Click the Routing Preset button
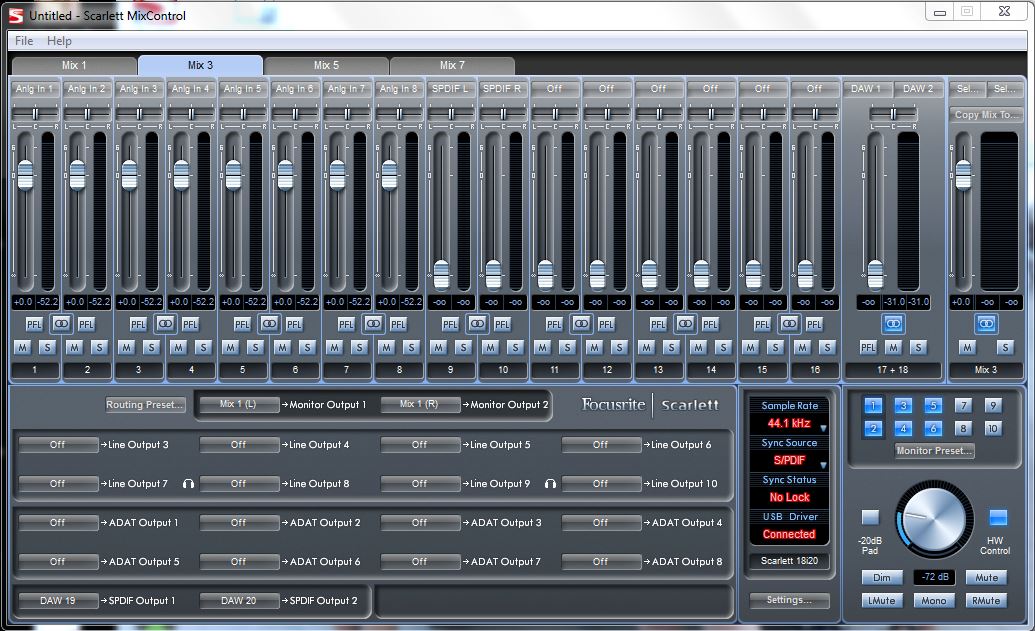Image resolution: width=1035 pixels, height=631 pixels. (x=146, y=405)
